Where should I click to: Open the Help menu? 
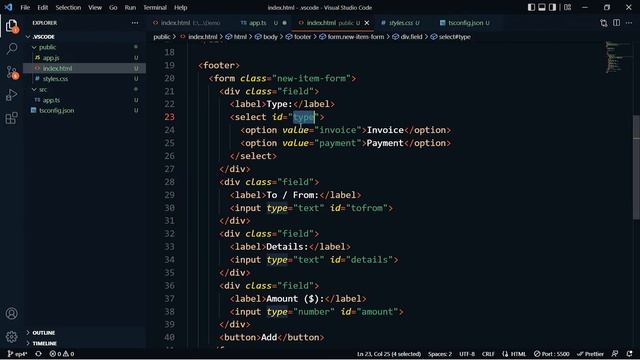[180, 7]
